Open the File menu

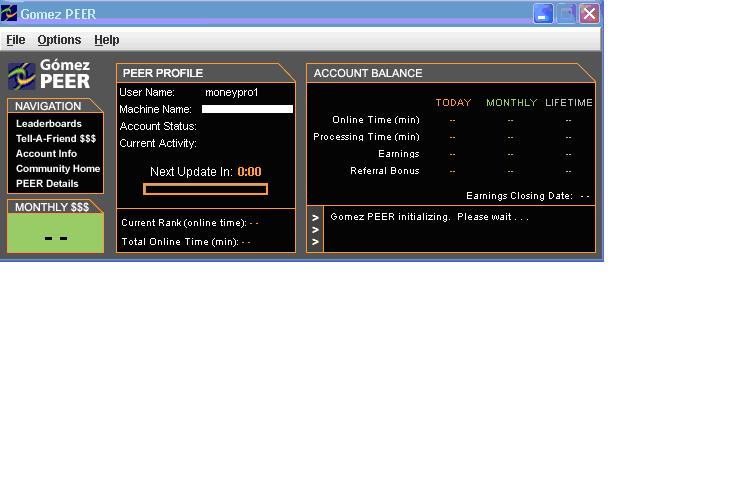15,40
